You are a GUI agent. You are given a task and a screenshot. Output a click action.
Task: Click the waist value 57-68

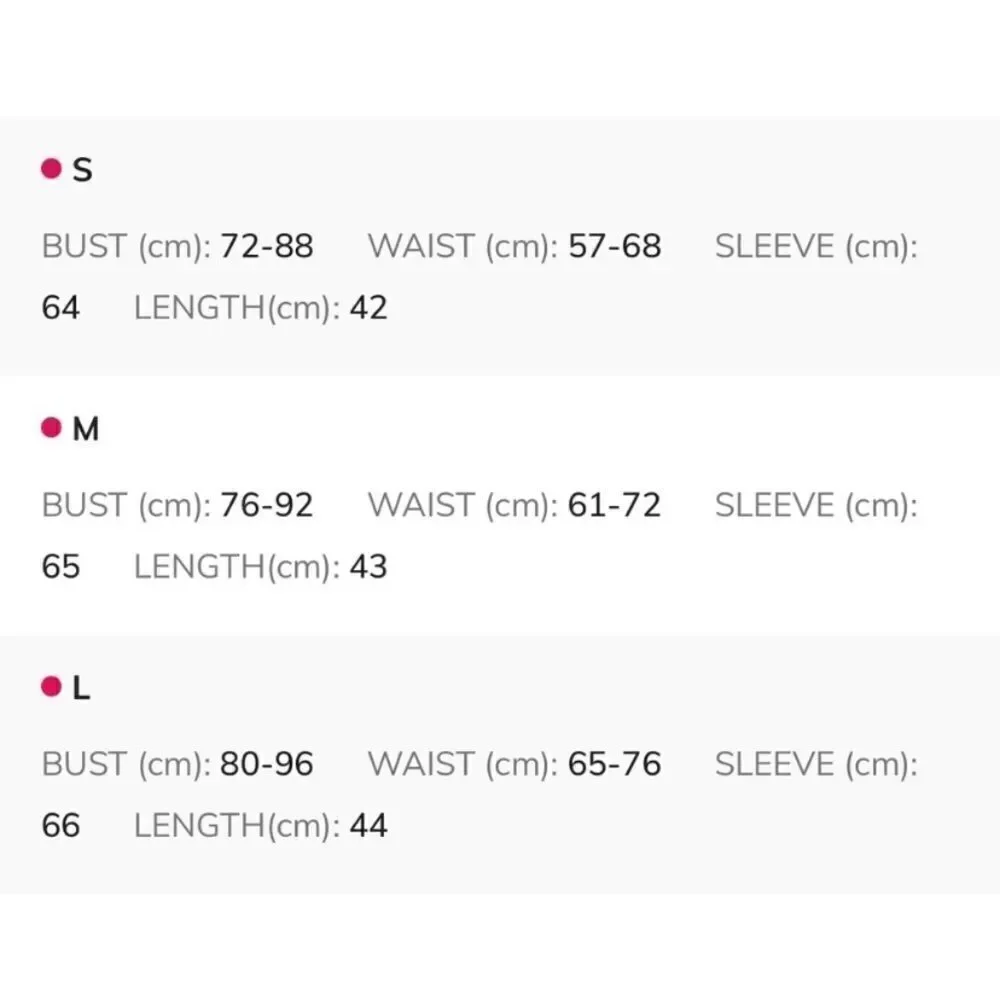click(614, 246)
